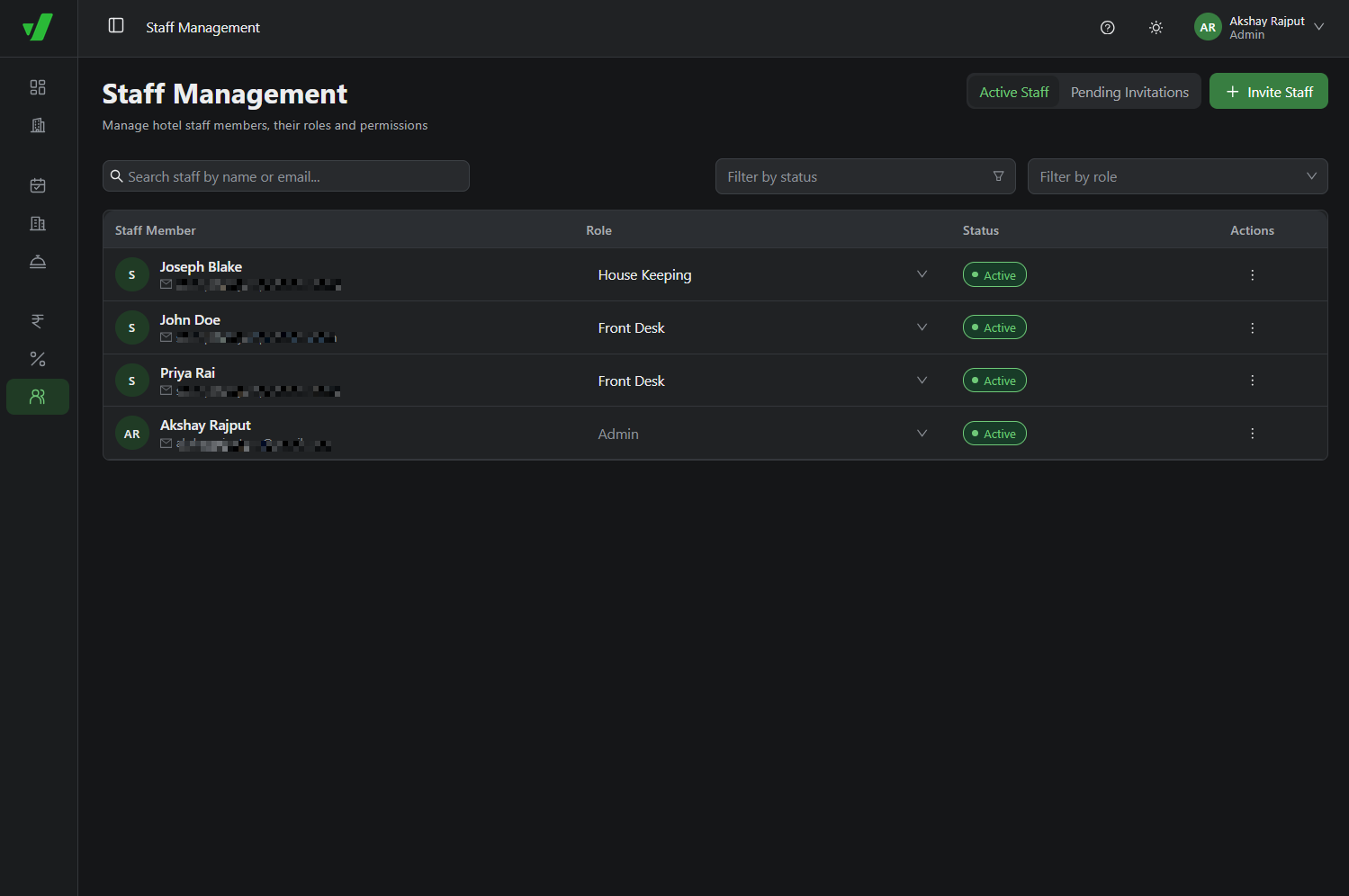Expand the Akshay Rajput account menu
Viewport: 1349px width, 896px height.
pos(1260,27)
